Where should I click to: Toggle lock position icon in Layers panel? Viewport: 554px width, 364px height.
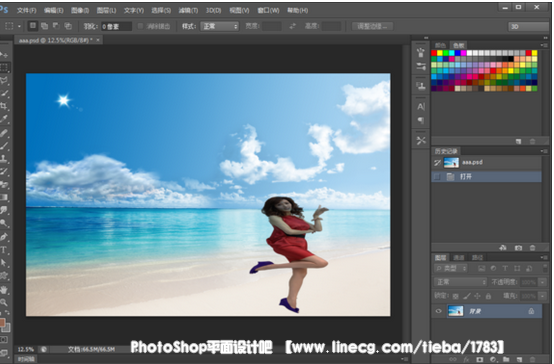click(477, 296)
